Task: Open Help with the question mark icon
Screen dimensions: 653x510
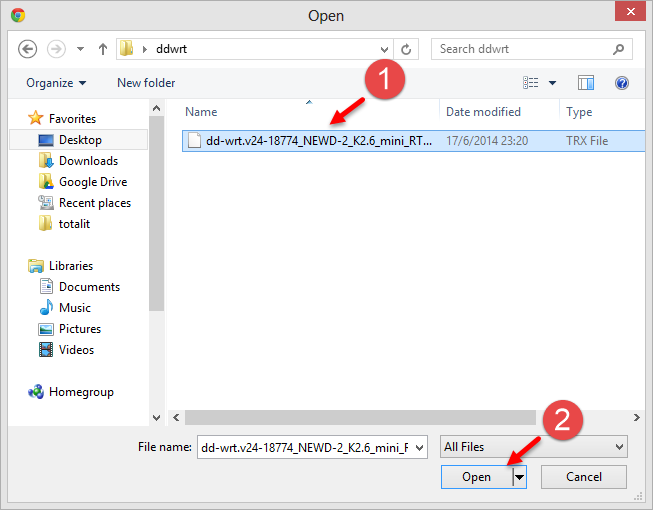Action: (622, 83)
